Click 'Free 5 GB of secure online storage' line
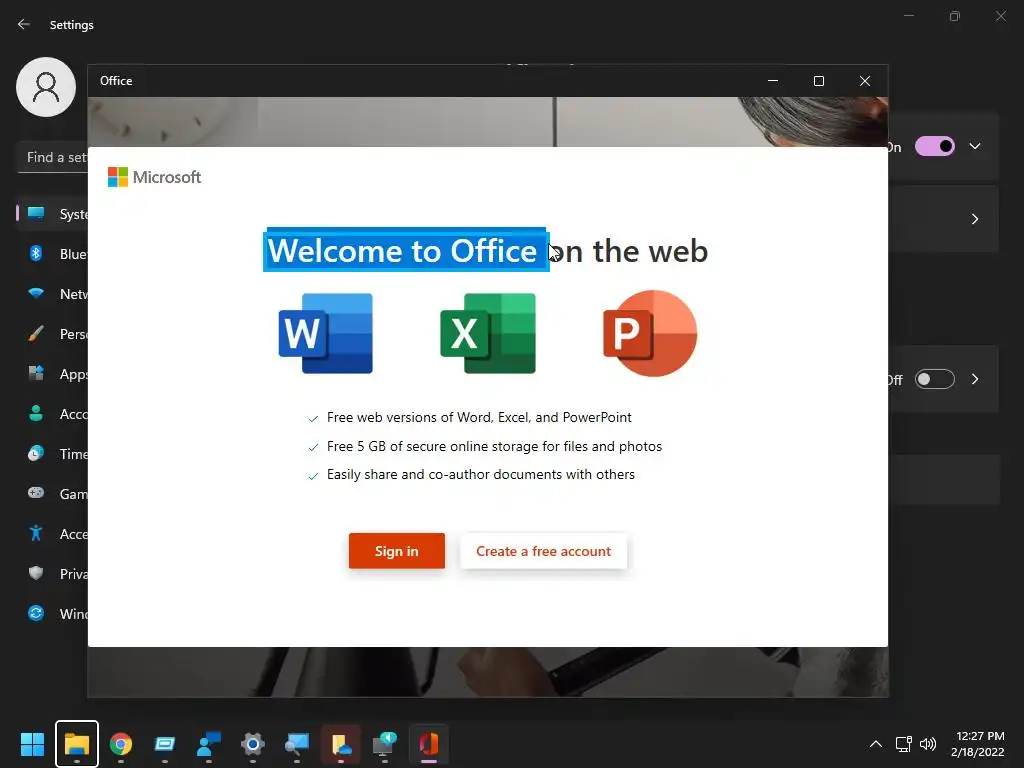 pos(494,446)
